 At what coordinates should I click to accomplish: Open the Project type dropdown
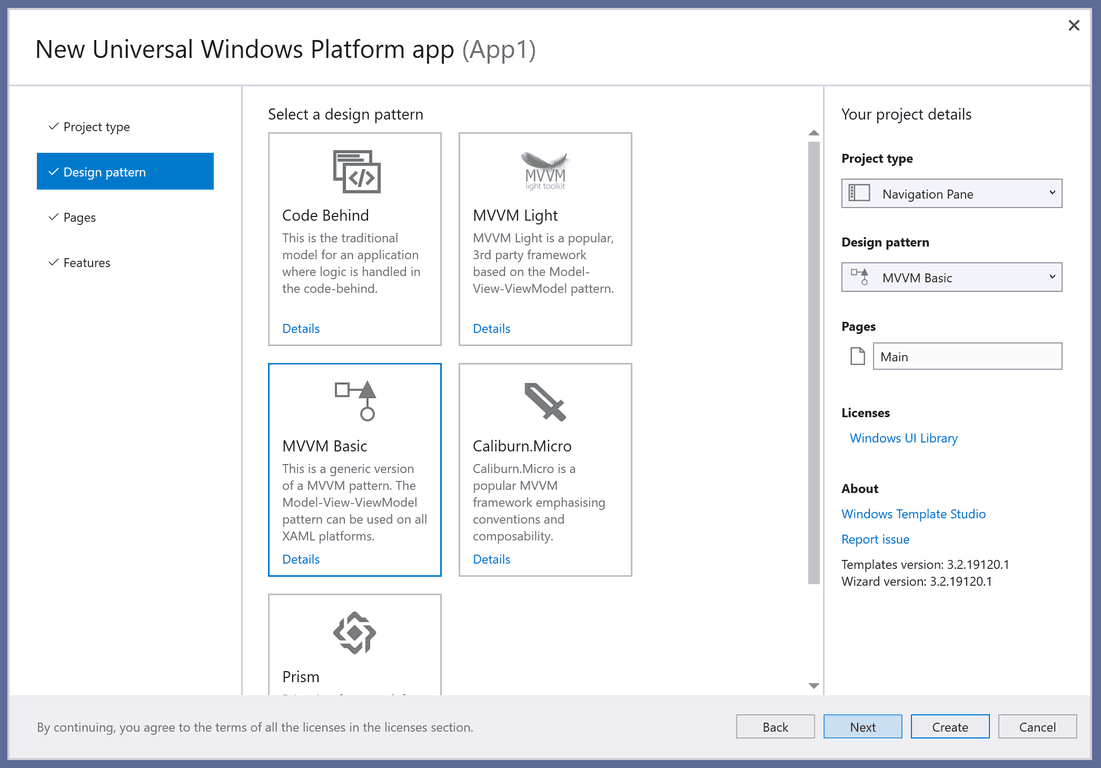(951, 193)
